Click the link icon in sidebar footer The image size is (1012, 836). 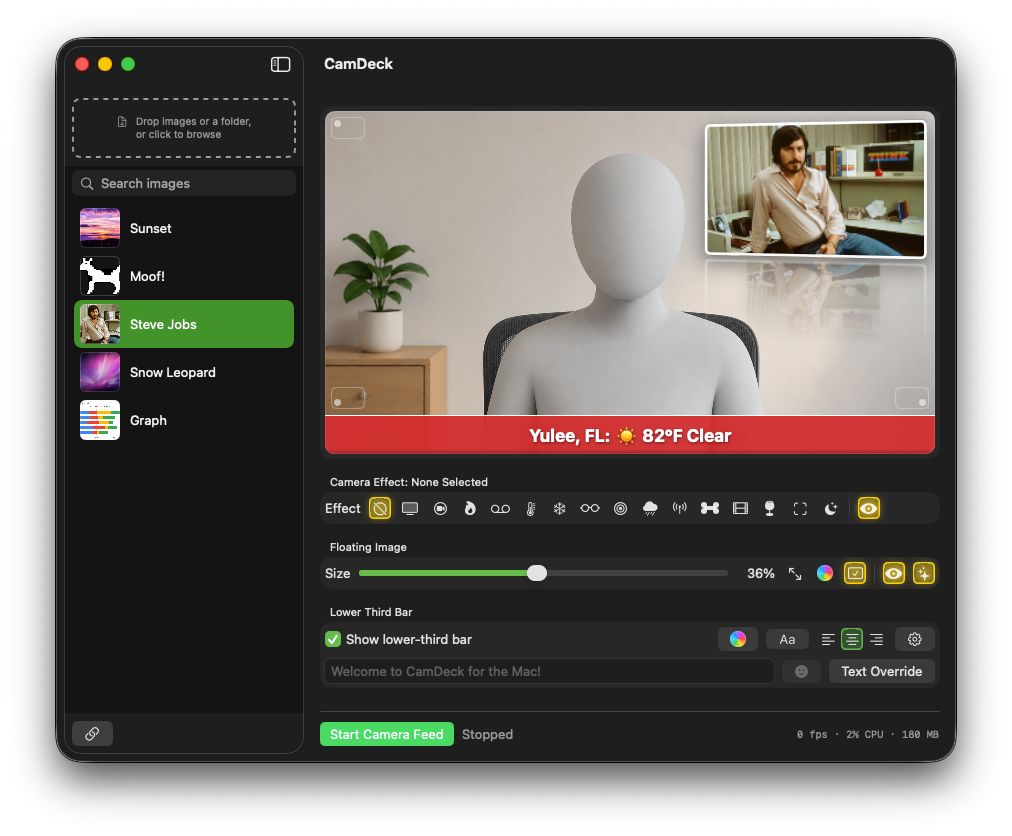pyautogui.click(x=92, y=734)
